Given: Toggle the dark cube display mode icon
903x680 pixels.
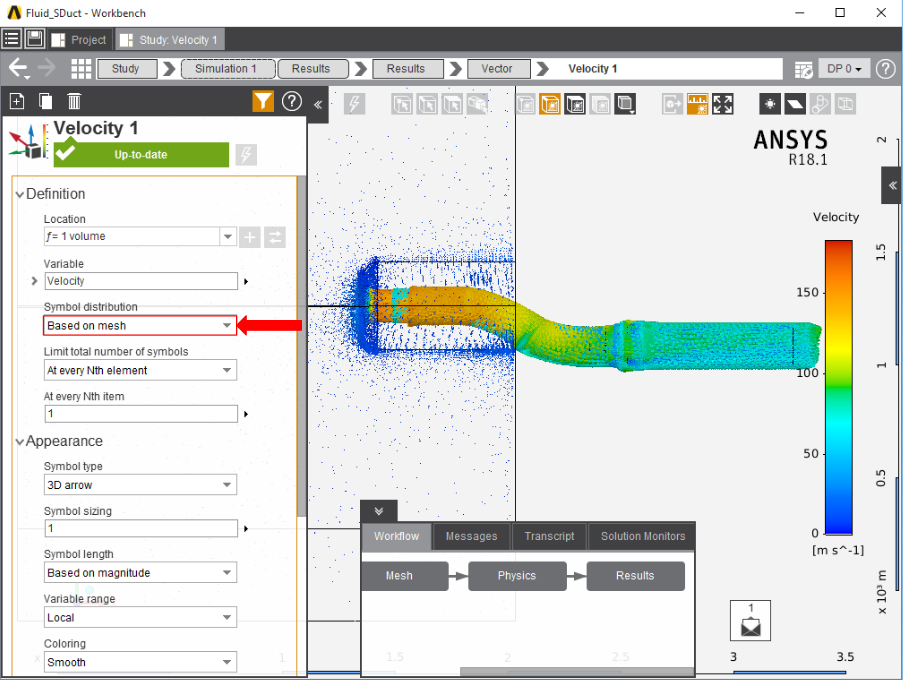Looking at the screenshot, I should pyautogui.click(x=575, y=104).
